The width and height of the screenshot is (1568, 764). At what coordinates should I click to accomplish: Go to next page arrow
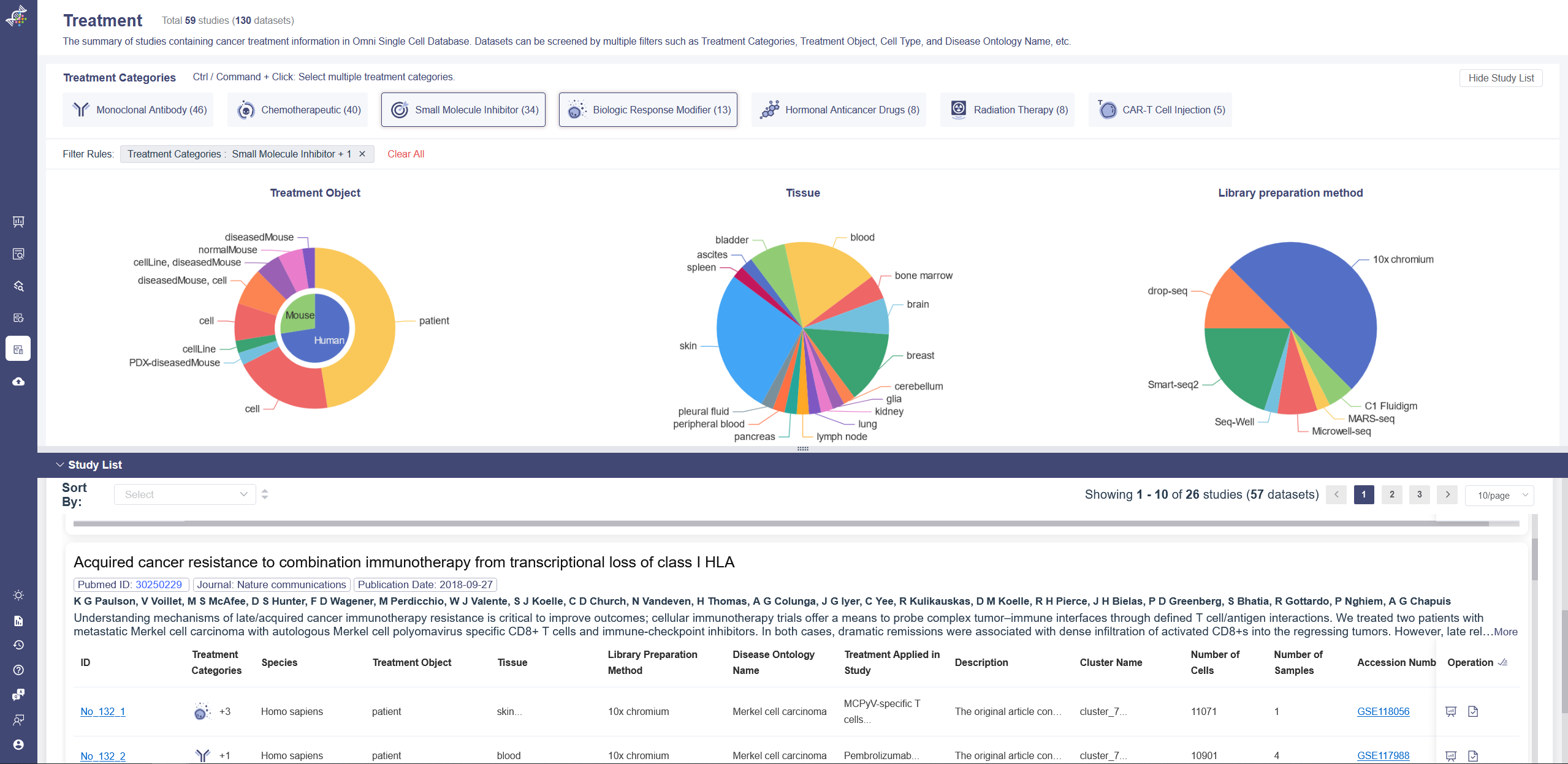[1447, 494]
